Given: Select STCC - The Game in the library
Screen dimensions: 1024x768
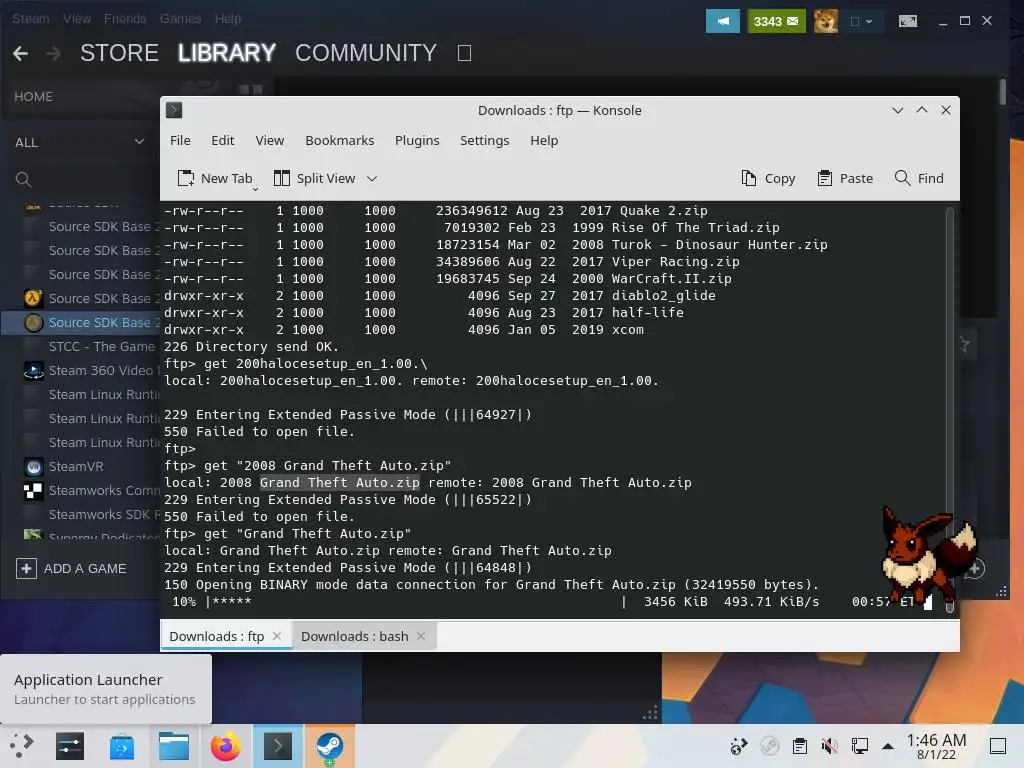Looking at the screenshot, I should pyautogui.click(x=101, y=346).
